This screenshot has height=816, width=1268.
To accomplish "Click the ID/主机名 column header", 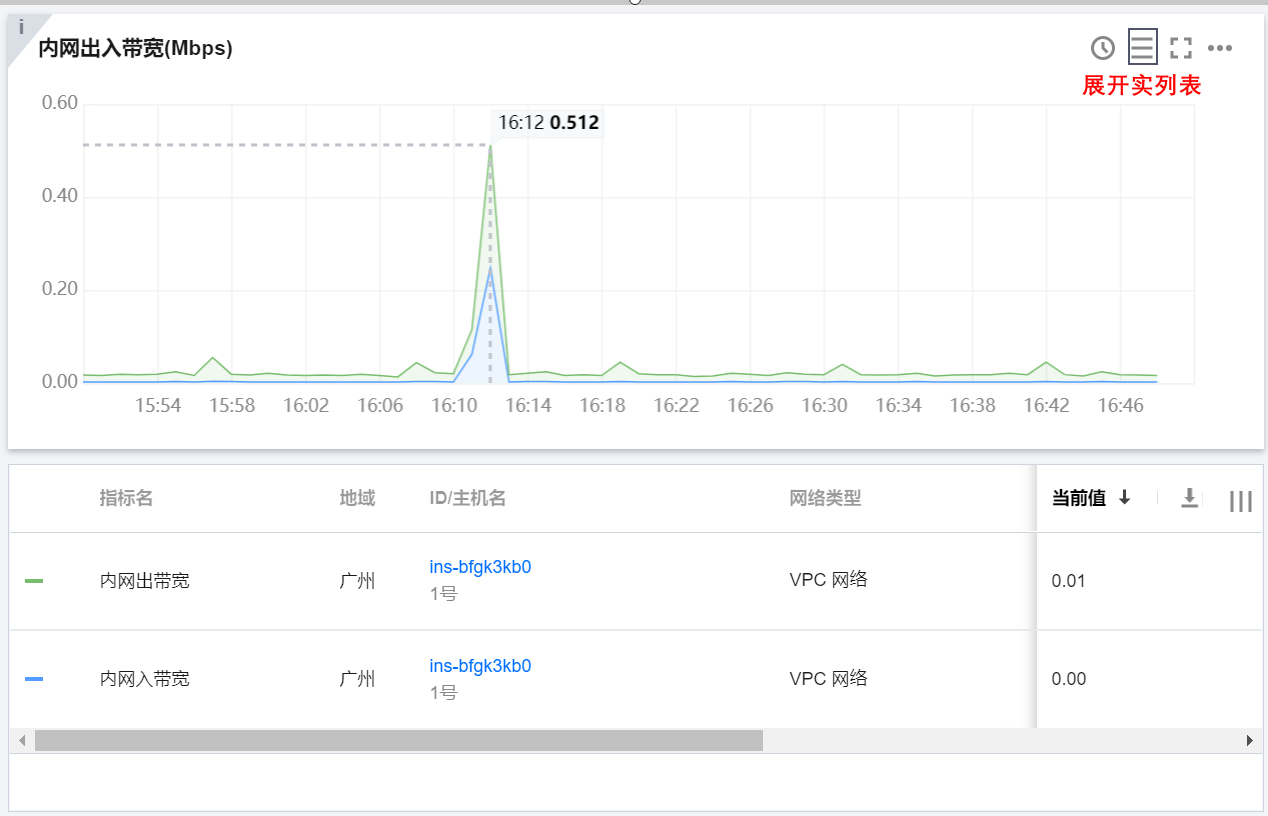I will pyautogui.click(x=468, y=498).
